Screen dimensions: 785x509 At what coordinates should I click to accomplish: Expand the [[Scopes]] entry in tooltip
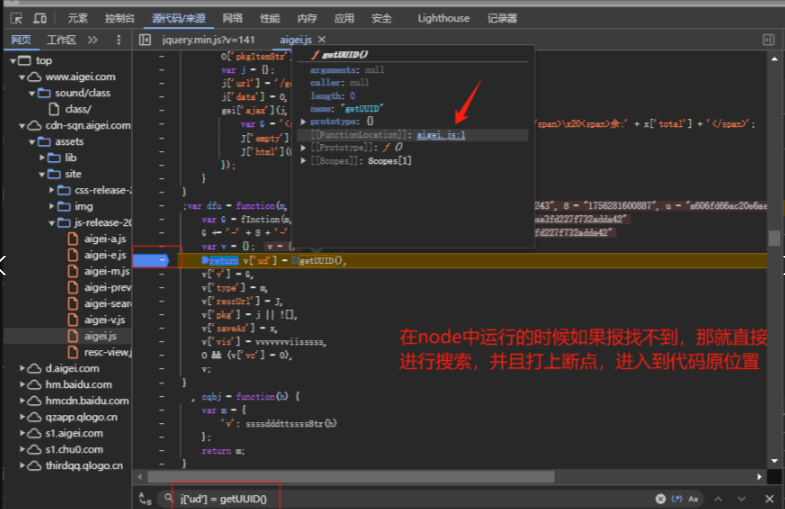click(303, 161)
